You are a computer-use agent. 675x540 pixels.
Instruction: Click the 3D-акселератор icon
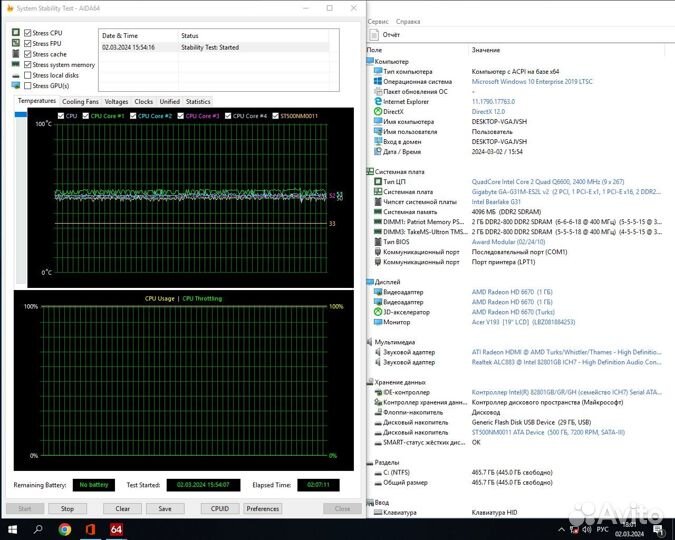click(x=378, y=312)
